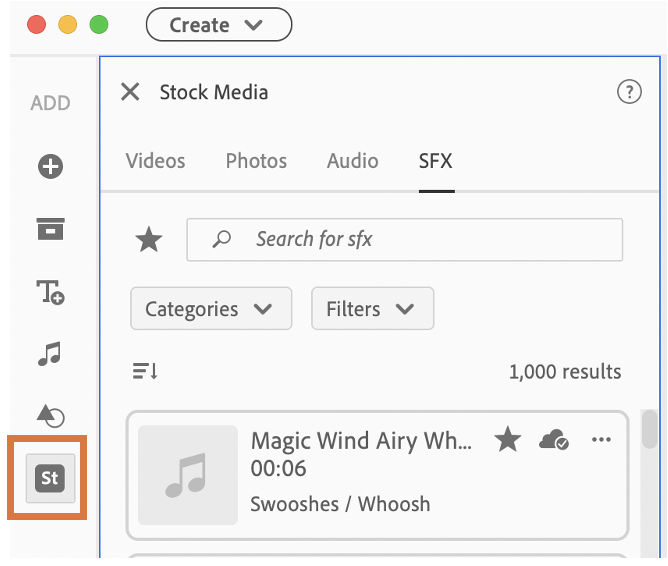
Task: Open the Create dropdown menu
Action: click(218, 25)
